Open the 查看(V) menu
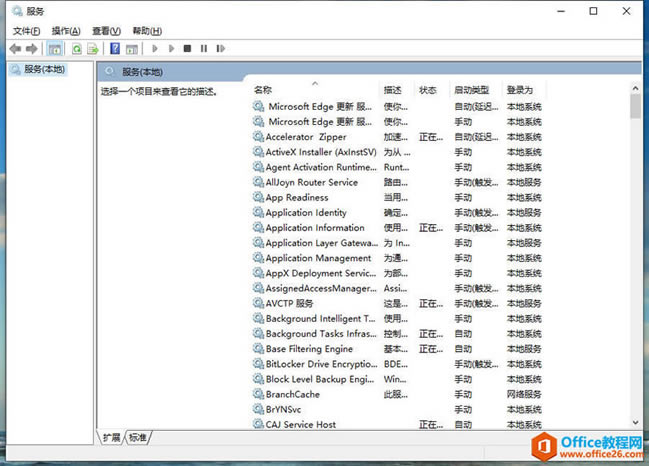 [x=106, y=31]
